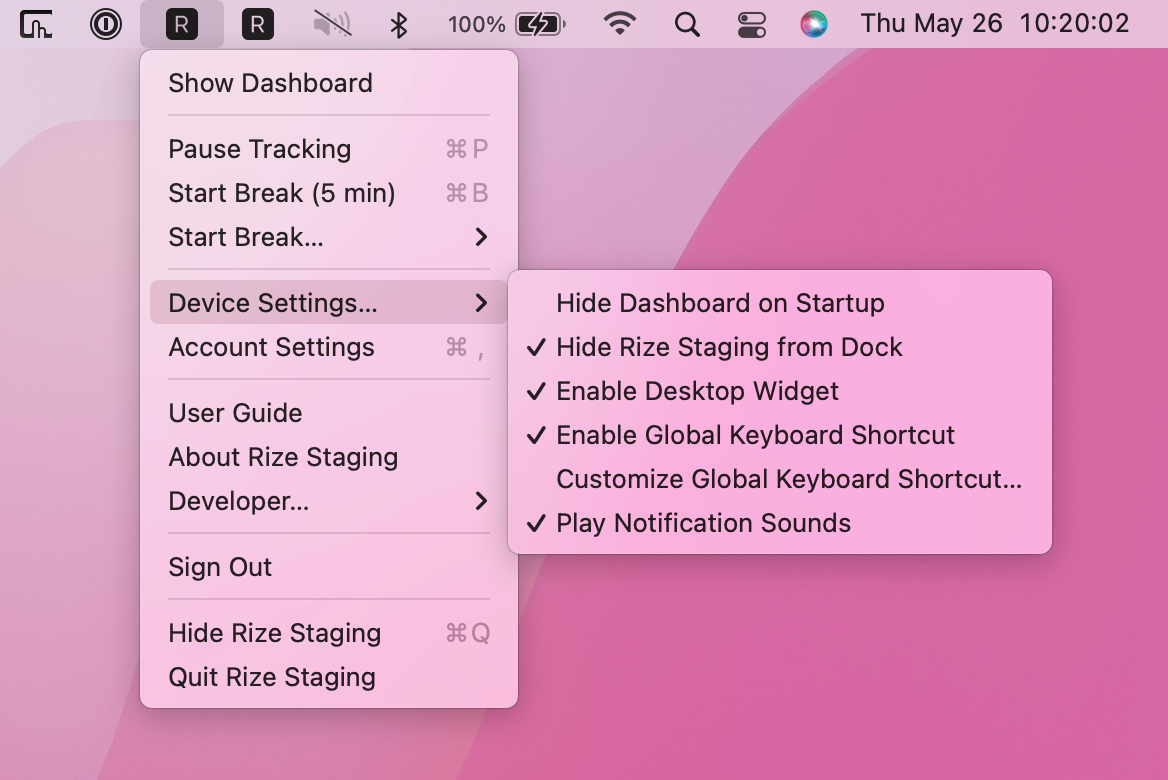Click the battery status icon
The image size is (1168, 780).
541,25
